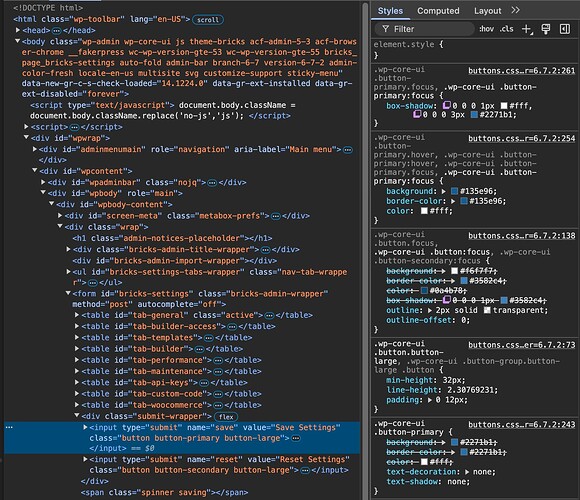The image size is (580, 500).
Task: Expand the wpadminbar div
Action: click(x=43, y=182)
